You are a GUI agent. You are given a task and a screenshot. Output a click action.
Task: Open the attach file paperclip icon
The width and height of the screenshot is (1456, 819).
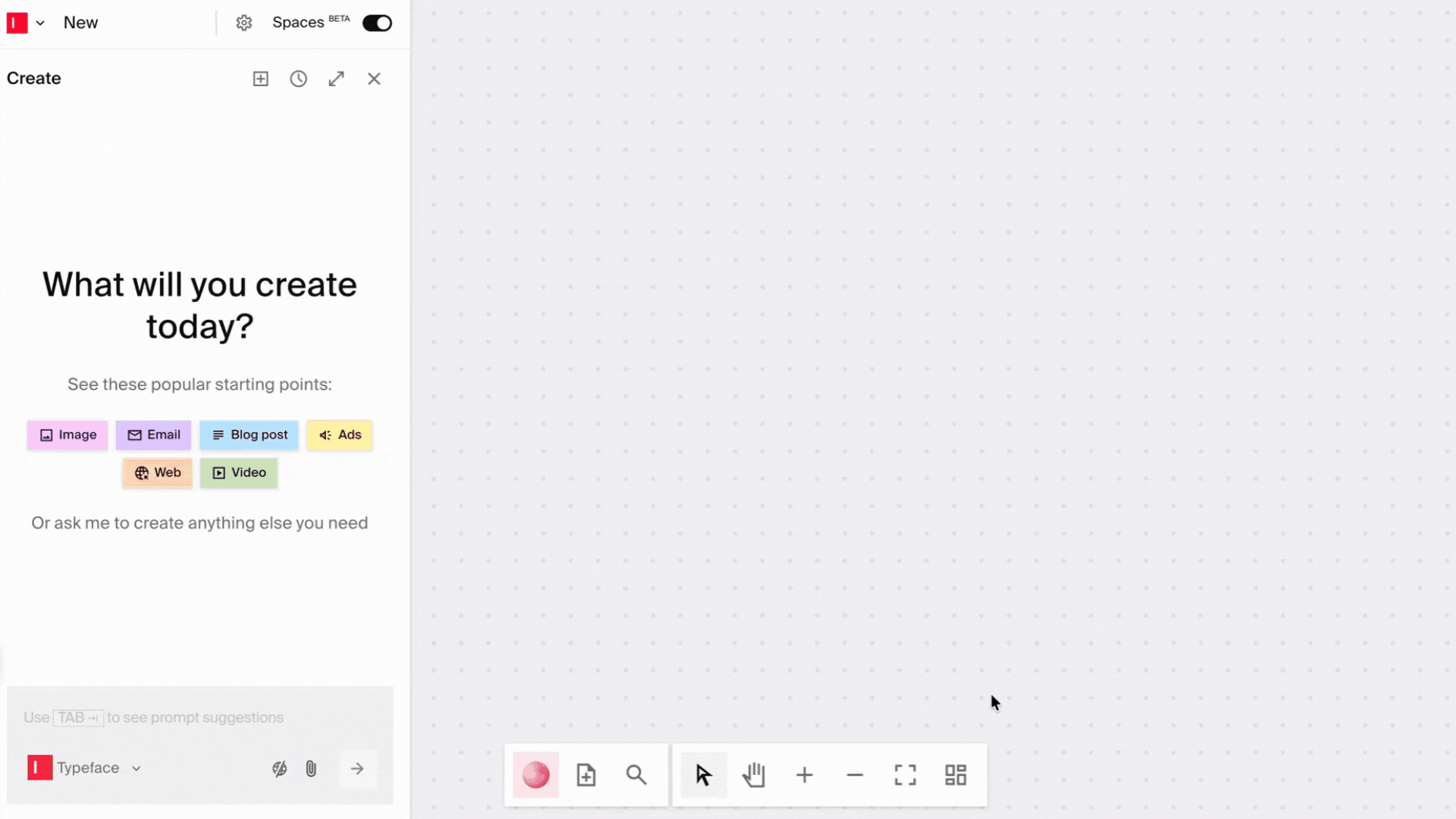coord(311,768)
